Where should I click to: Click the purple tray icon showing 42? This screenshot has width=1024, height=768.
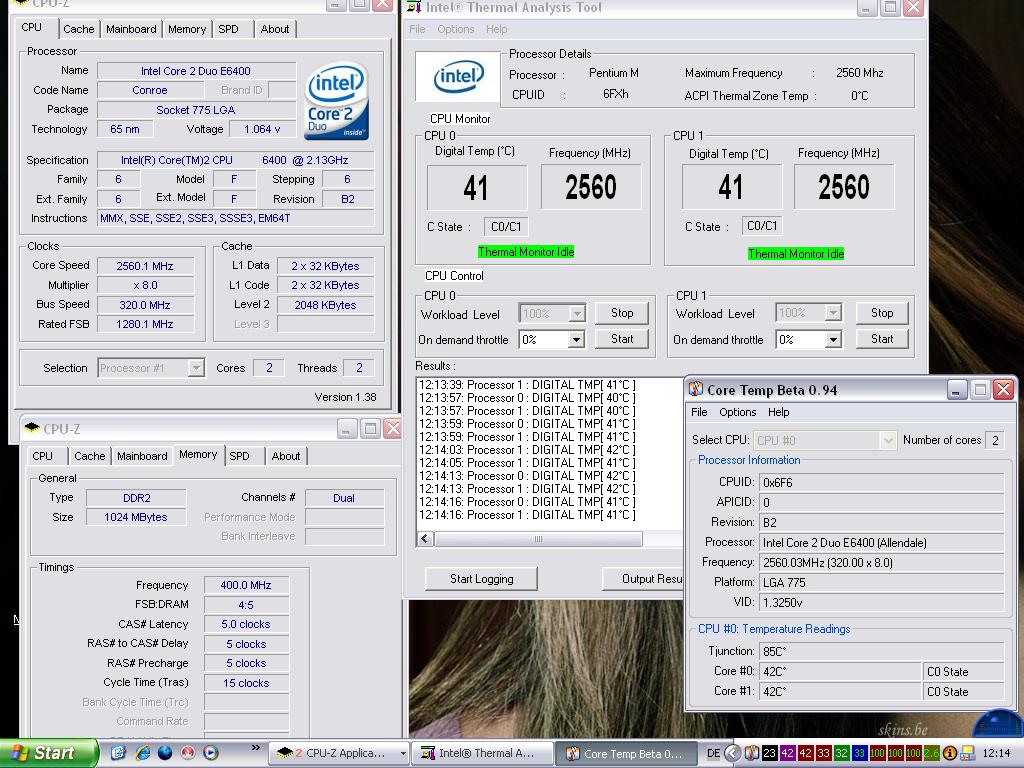(x=788, y=753)
